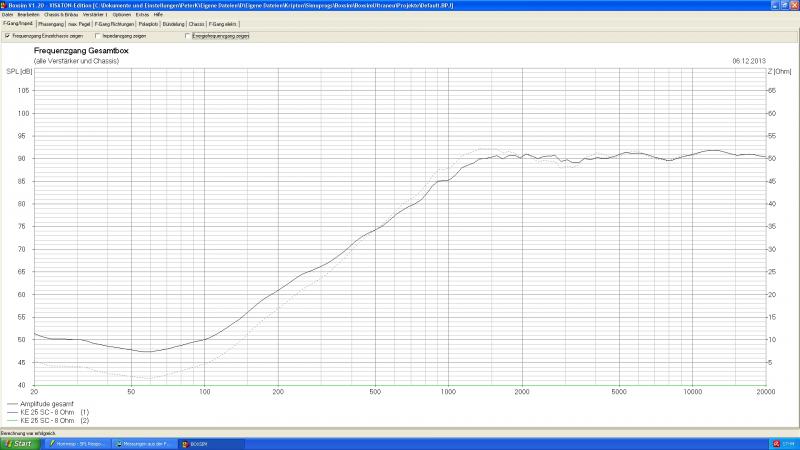
Task: Enable Impedanzgang zeigen checkbox
Action: point(97,36)
